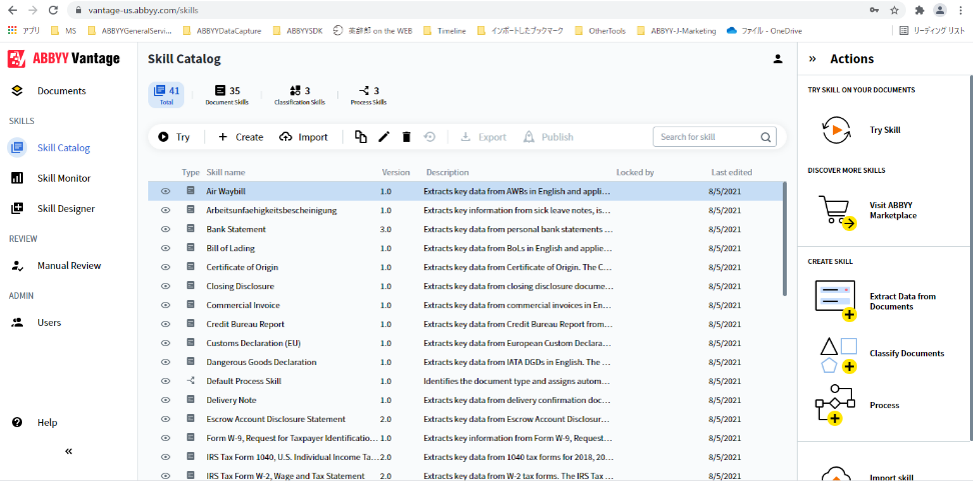Filter by Total 41 skills

166,94
